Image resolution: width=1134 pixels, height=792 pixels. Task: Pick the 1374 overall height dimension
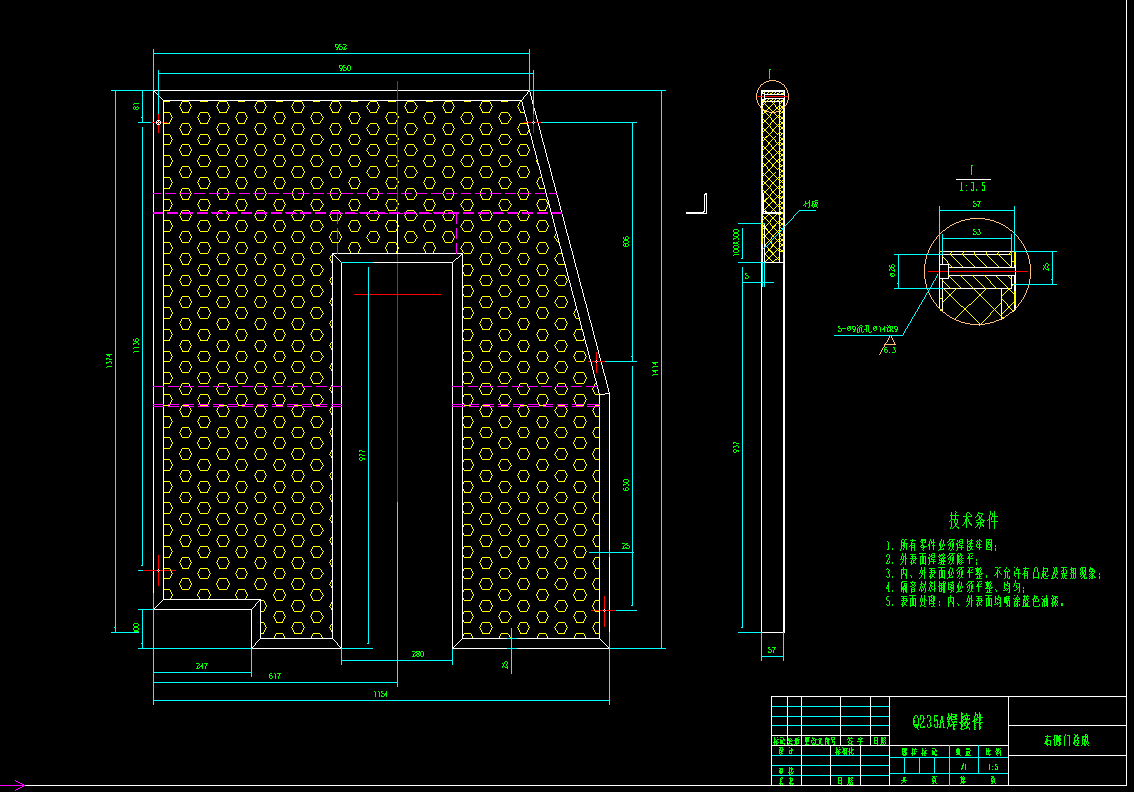click(109, 360)
